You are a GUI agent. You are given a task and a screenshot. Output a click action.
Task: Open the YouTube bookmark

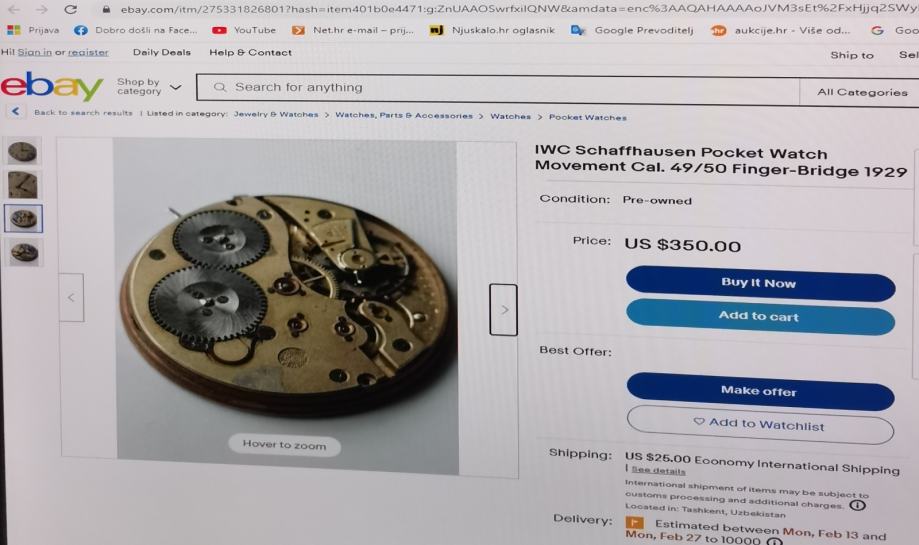244,30
